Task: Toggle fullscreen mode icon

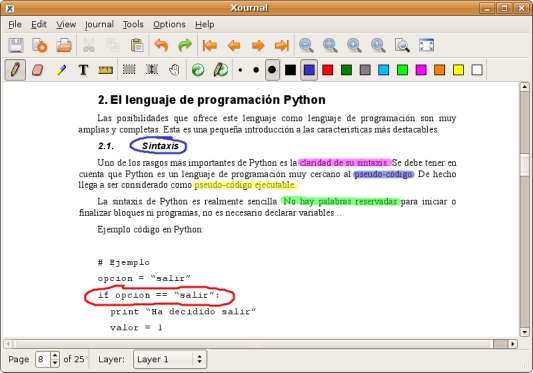Action: (x=426, y=45)
